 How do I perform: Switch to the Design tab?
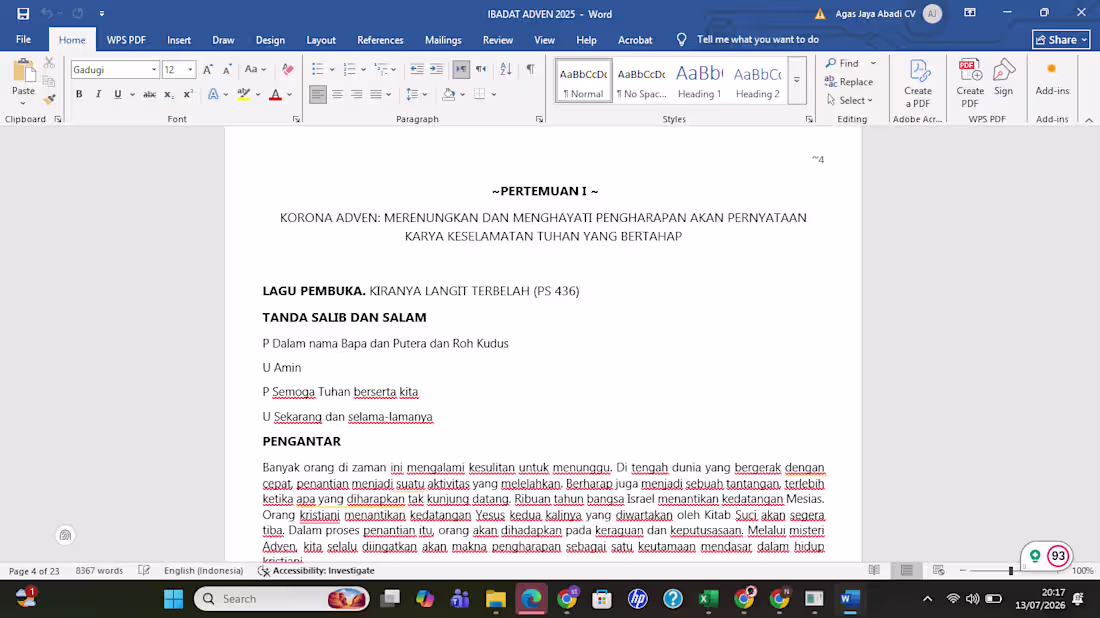[270, 40]
